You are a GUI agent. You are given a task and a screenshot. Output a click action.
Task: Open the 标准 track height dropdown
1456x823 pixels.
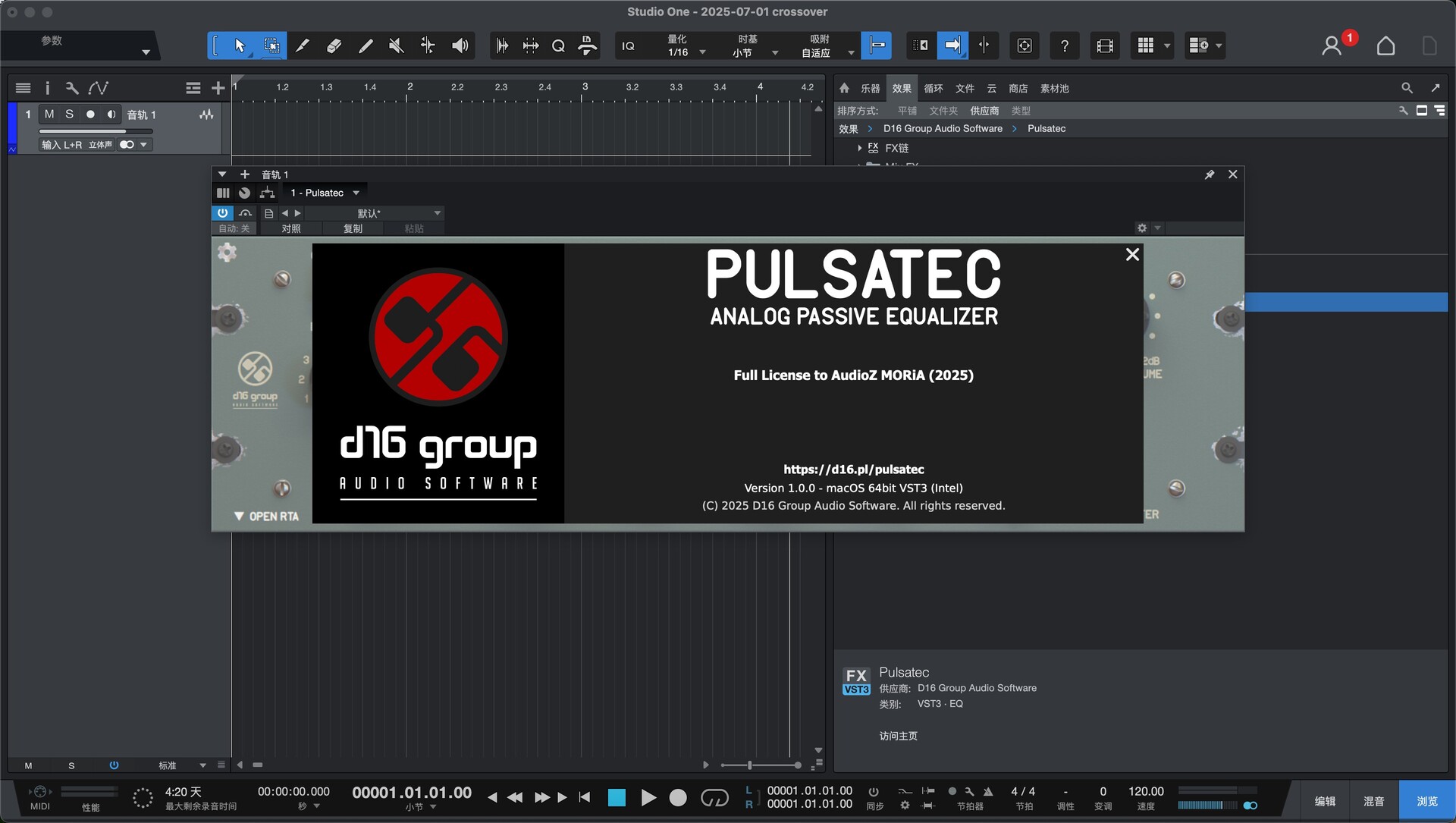pos(182,765)
